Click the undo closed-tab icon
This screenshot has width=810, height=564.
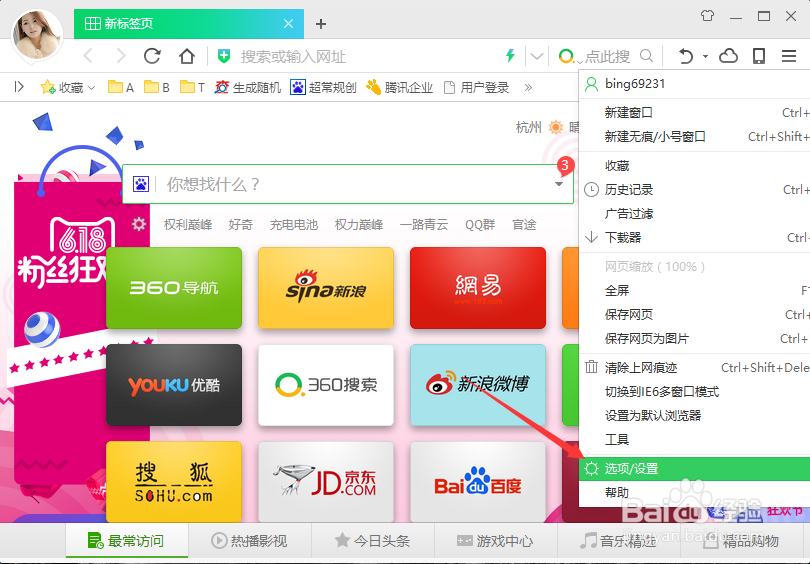pyautogui.click(x=686, y=56)
